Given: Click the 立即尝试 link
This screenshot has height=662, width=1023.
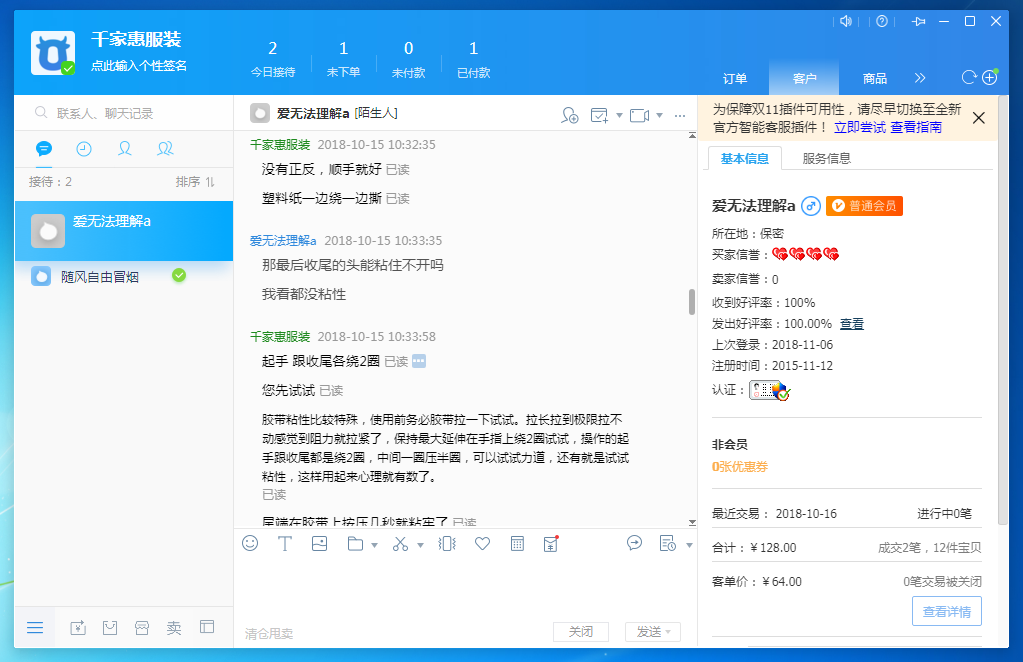Looking at the screenshot, I should (x=860, y=127).
